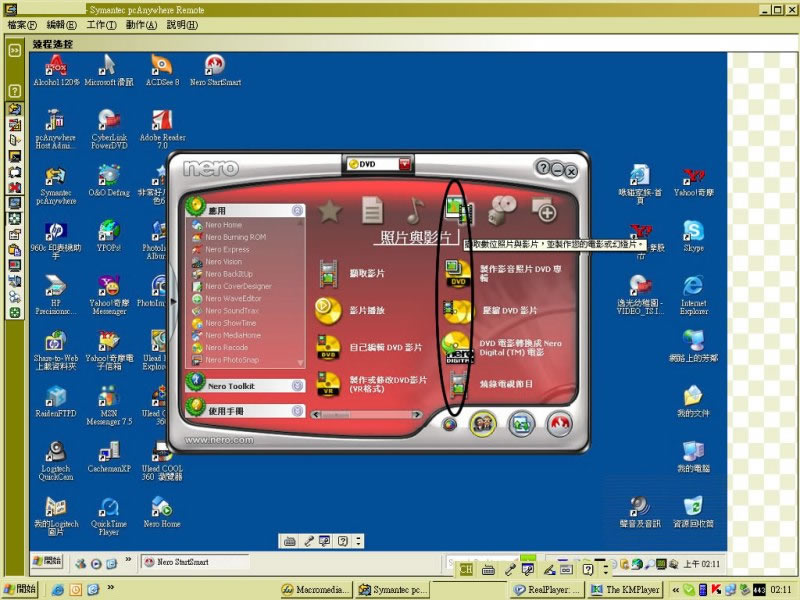Click the VR format DVD-Video icon
The image size is (800, 600).
tap(328, 384)
